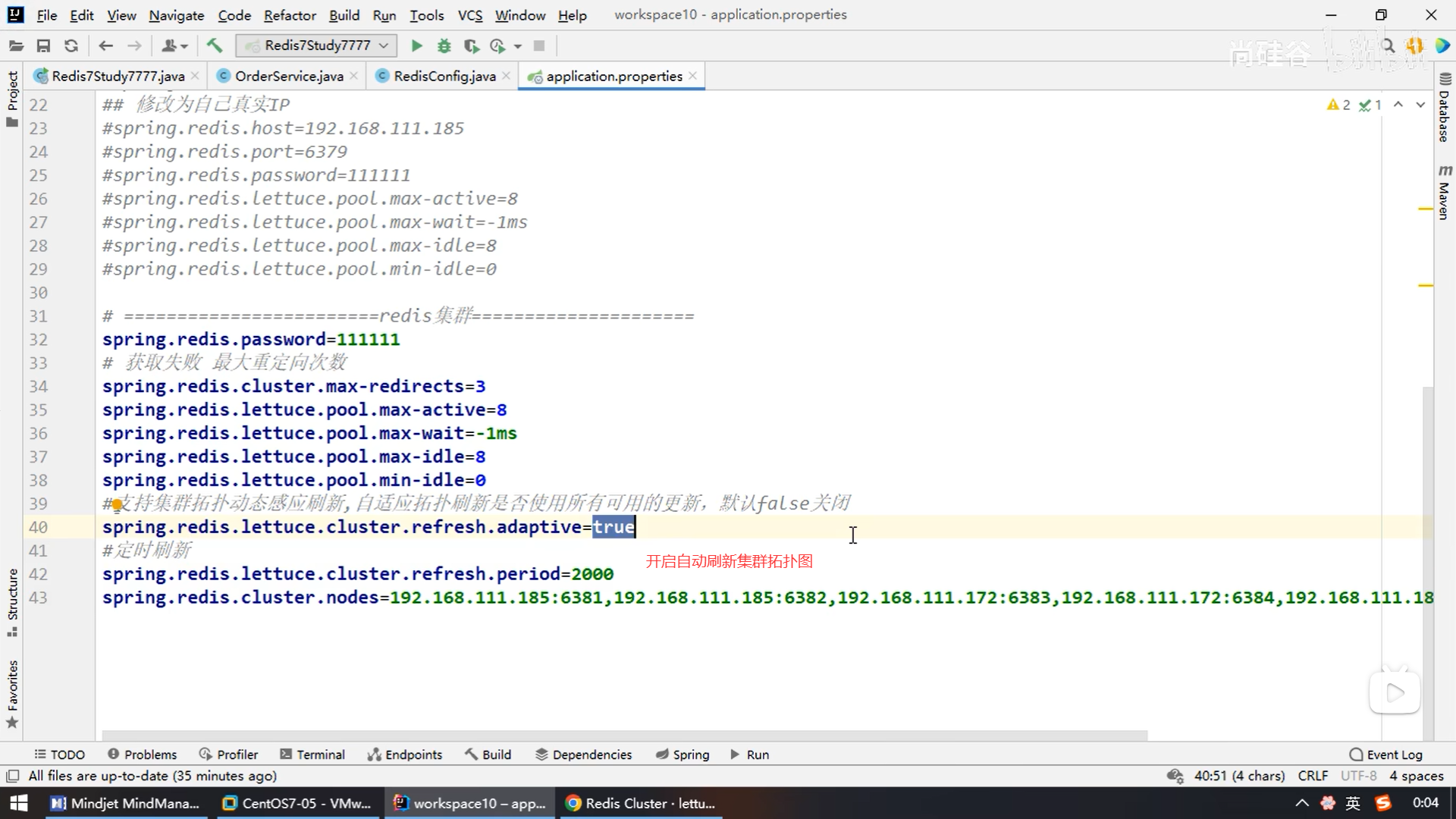Open the CRLF line separator selector
Screen dimensions: 1456x819
(x=1312, y=776)
